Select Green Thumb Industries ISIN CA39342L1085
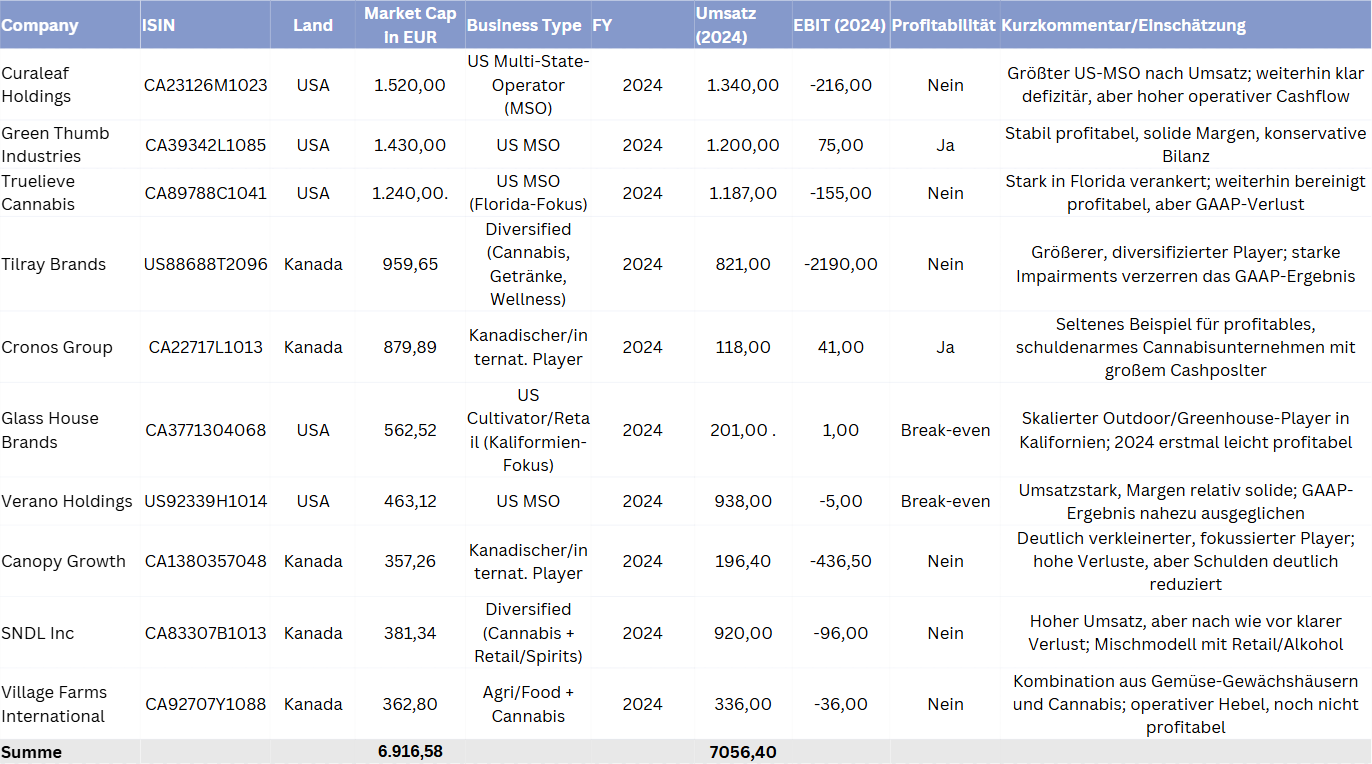This screenshot has height=764, width=1372. (x=206, y=145)
